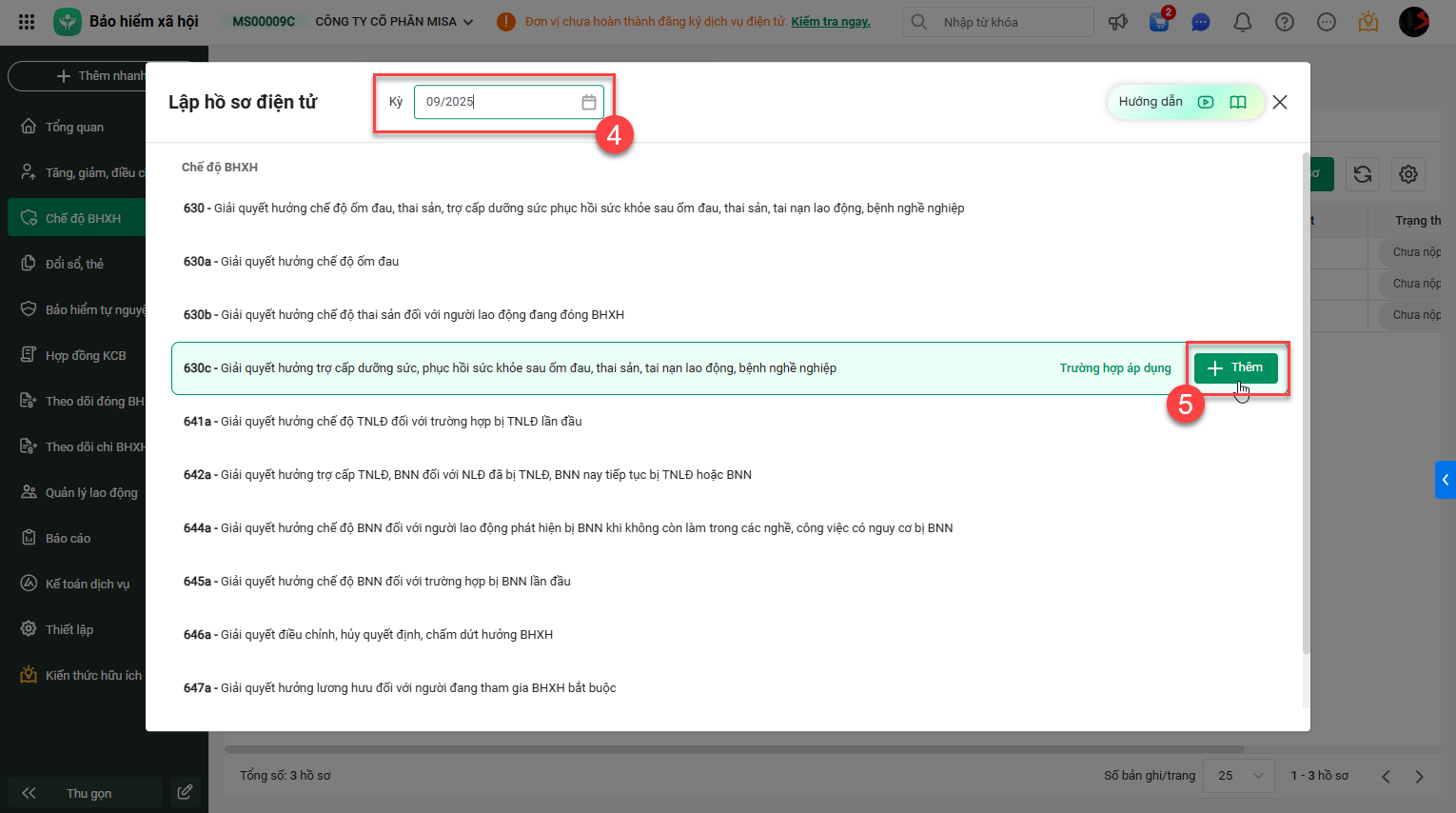Open the records per page dropdown

1239,776
